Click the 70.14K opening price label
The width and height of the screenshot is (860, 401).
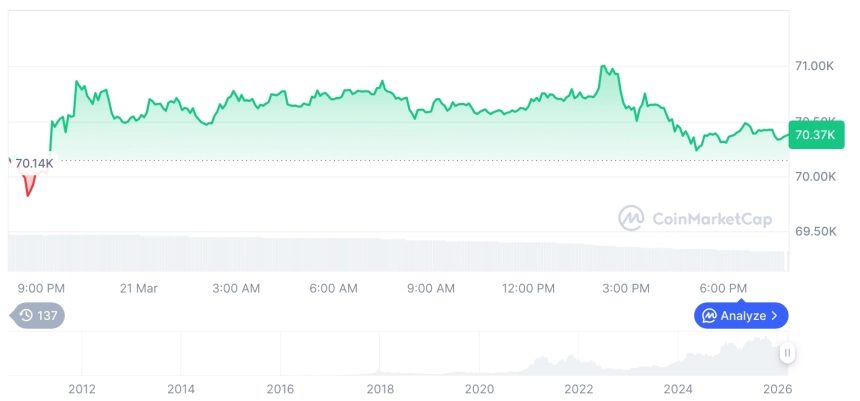tap(34, 163)
